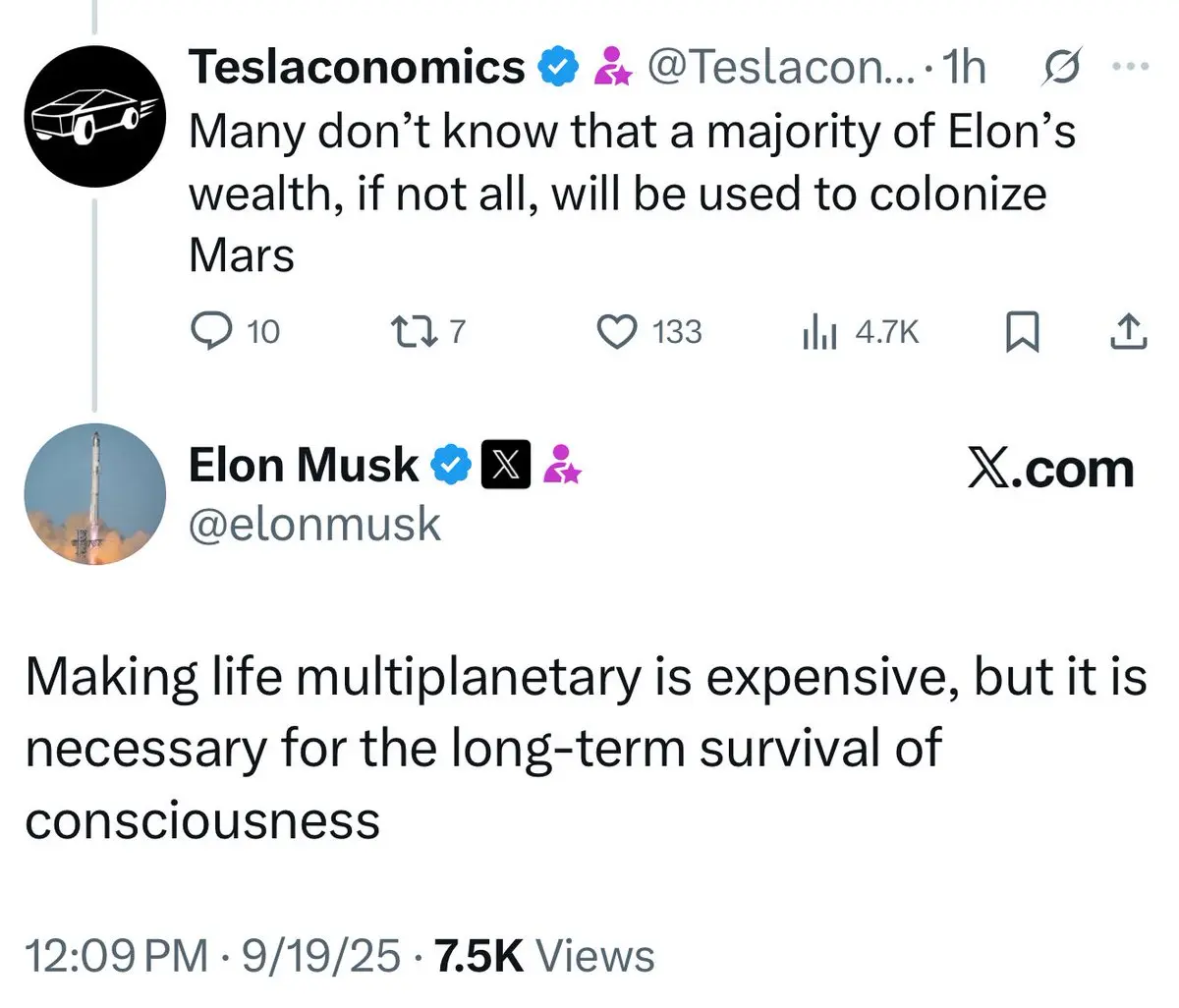Click pink subscriber badge next to Elon Musk
Screen dimensions: 1179x1008
coord(561,465)
